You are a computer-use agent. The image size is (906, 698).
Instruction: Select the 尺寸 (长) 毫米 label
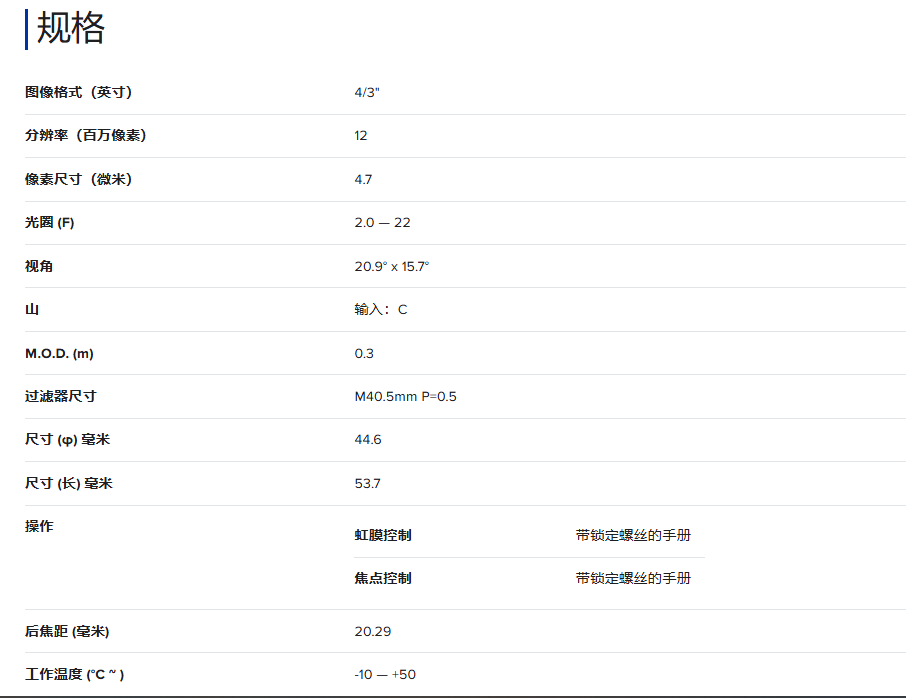68,484
